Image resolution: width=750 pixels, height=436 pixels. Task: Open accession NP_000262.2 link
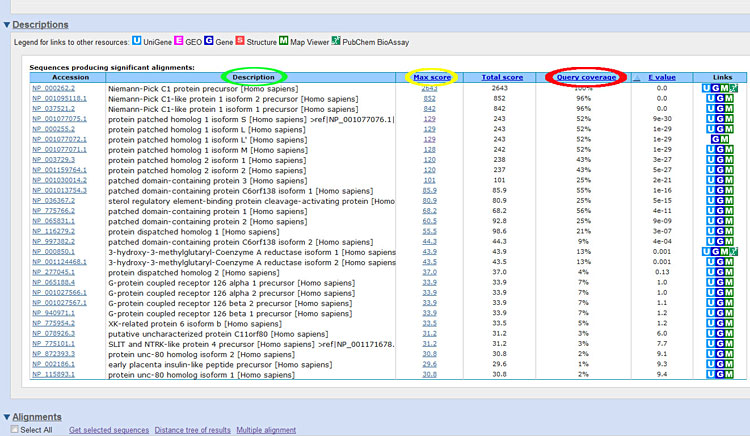54,88
